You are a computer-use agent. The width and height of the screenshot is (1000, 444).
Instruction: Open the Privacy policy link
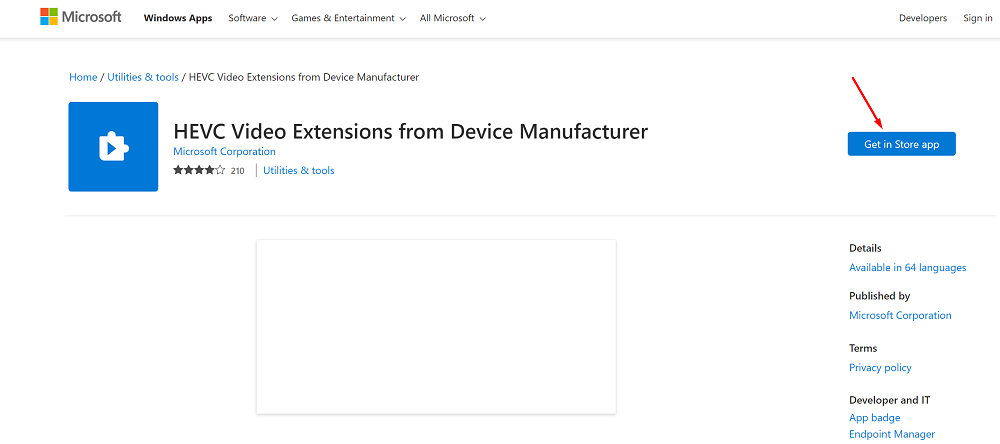880,368
